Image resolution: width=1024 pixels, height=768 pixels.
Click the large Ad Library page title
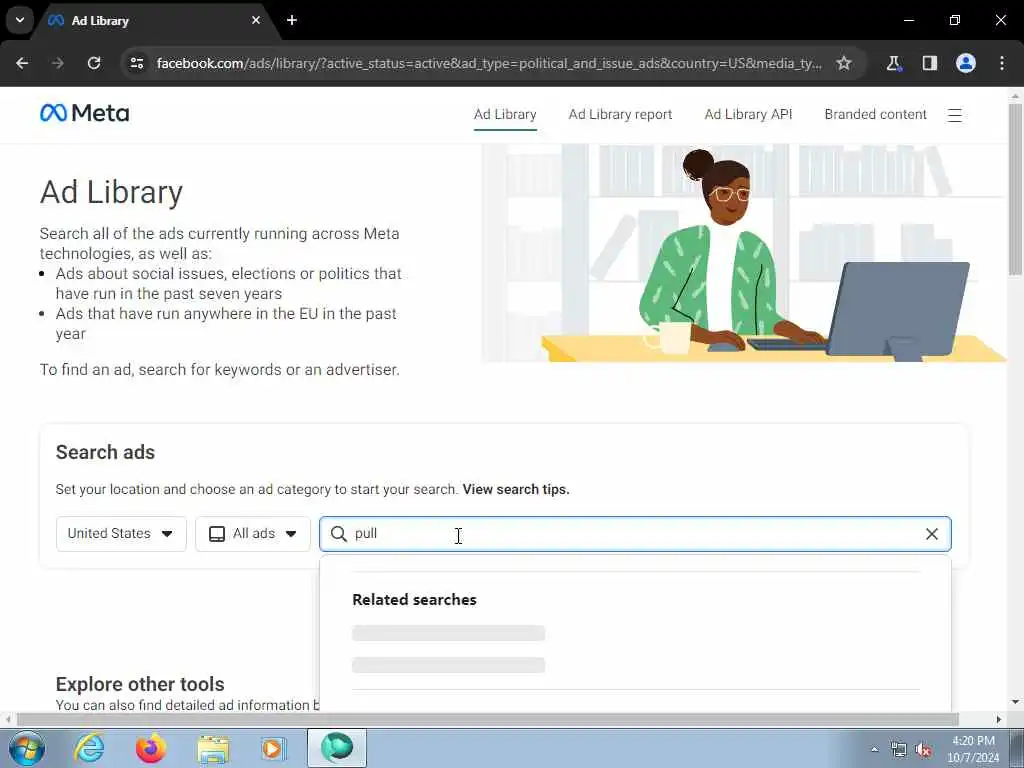pos(111,192)
